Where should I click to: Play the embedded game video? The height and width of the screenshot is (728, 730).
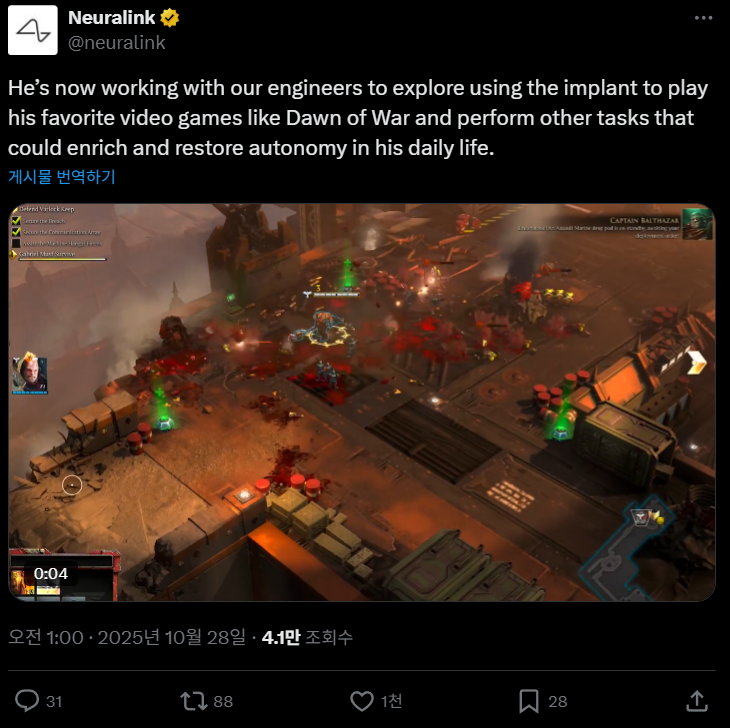tap(362, 403)
